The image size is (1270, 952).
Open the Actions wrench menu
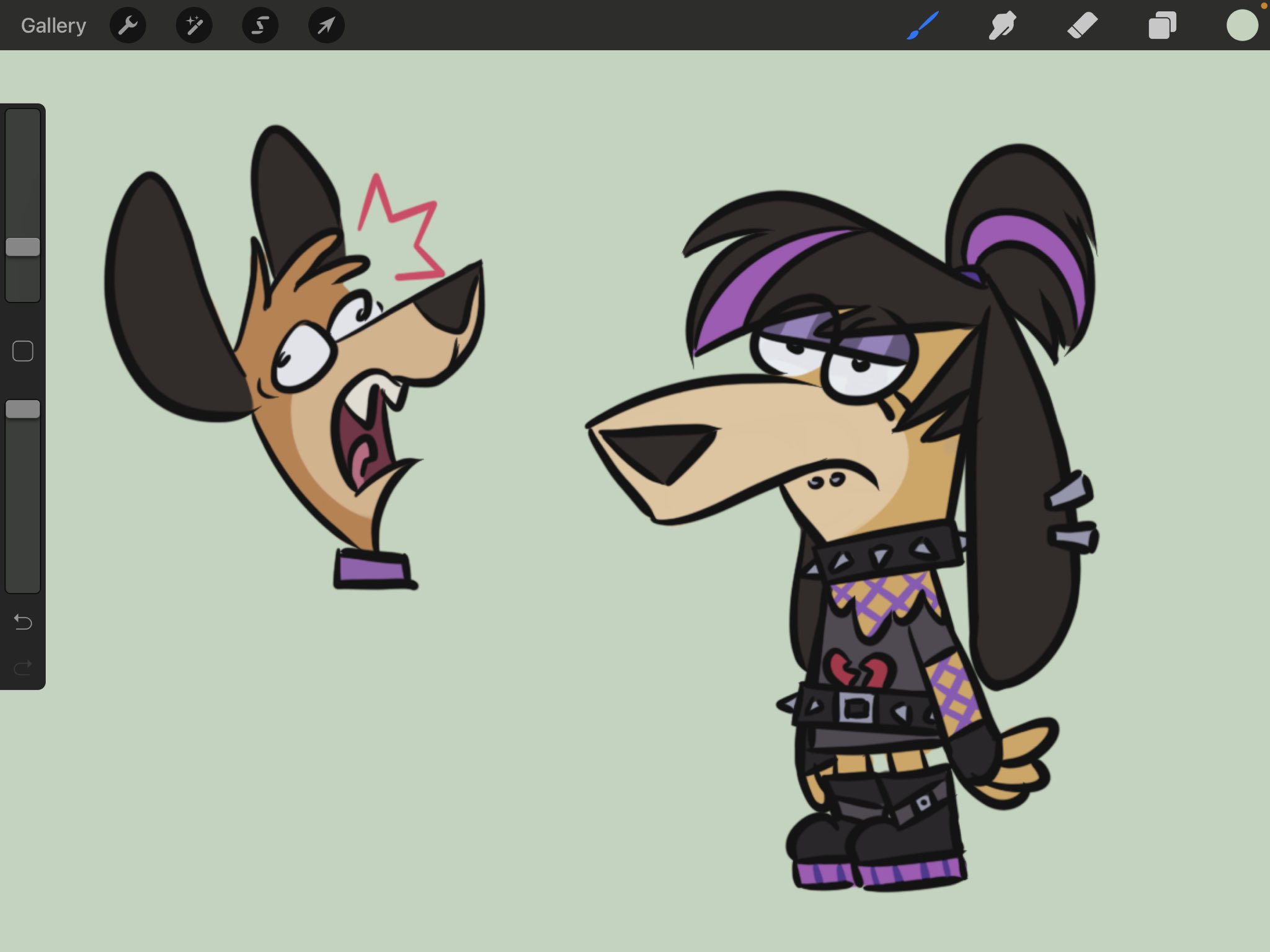(128, 25)
